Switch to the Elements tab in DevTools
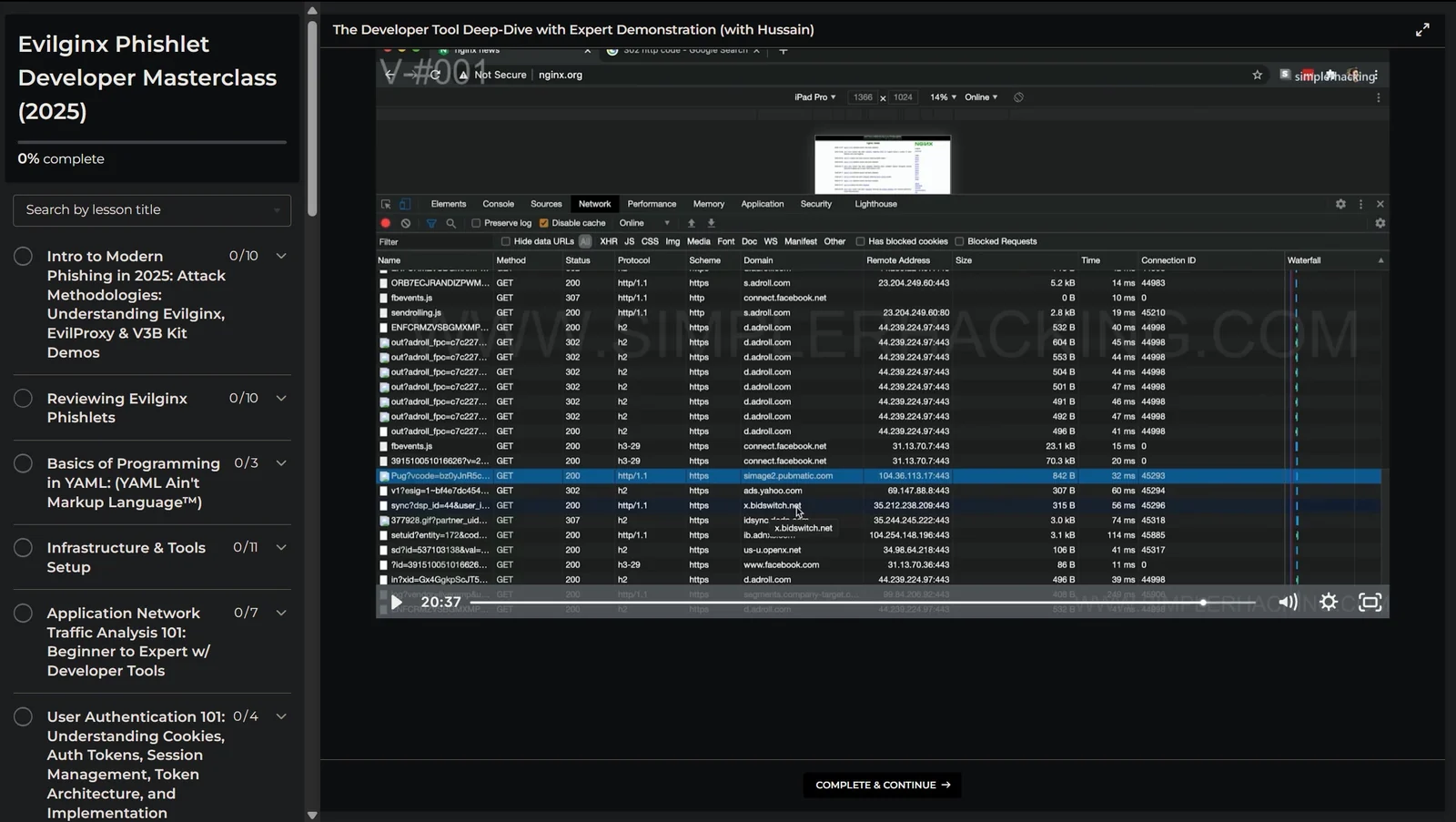The height and width of the screenshot is (822, 1456). [449, 204]
